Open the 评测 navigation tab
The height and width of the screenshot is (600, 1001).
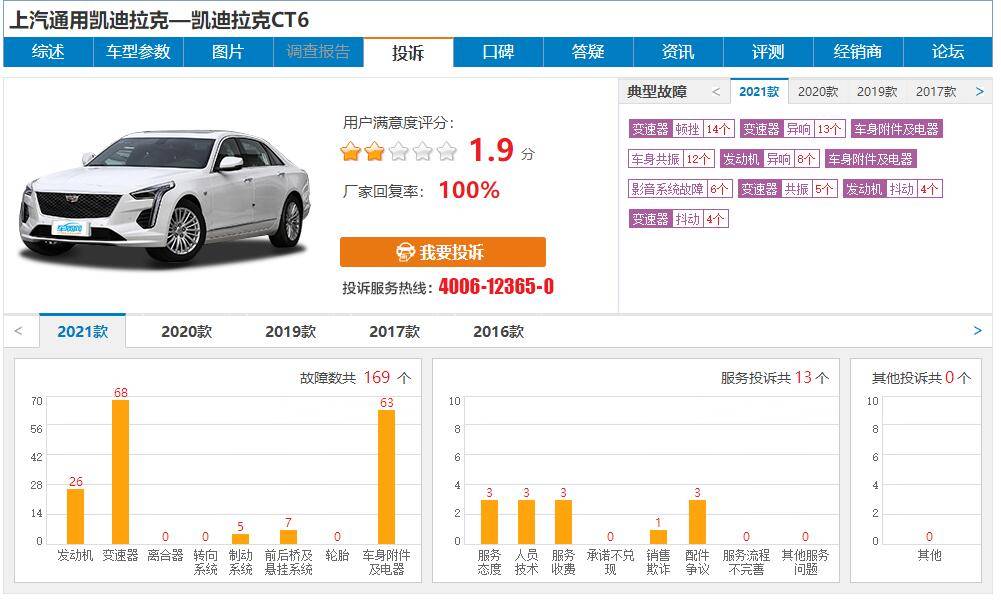click(768, 52)
